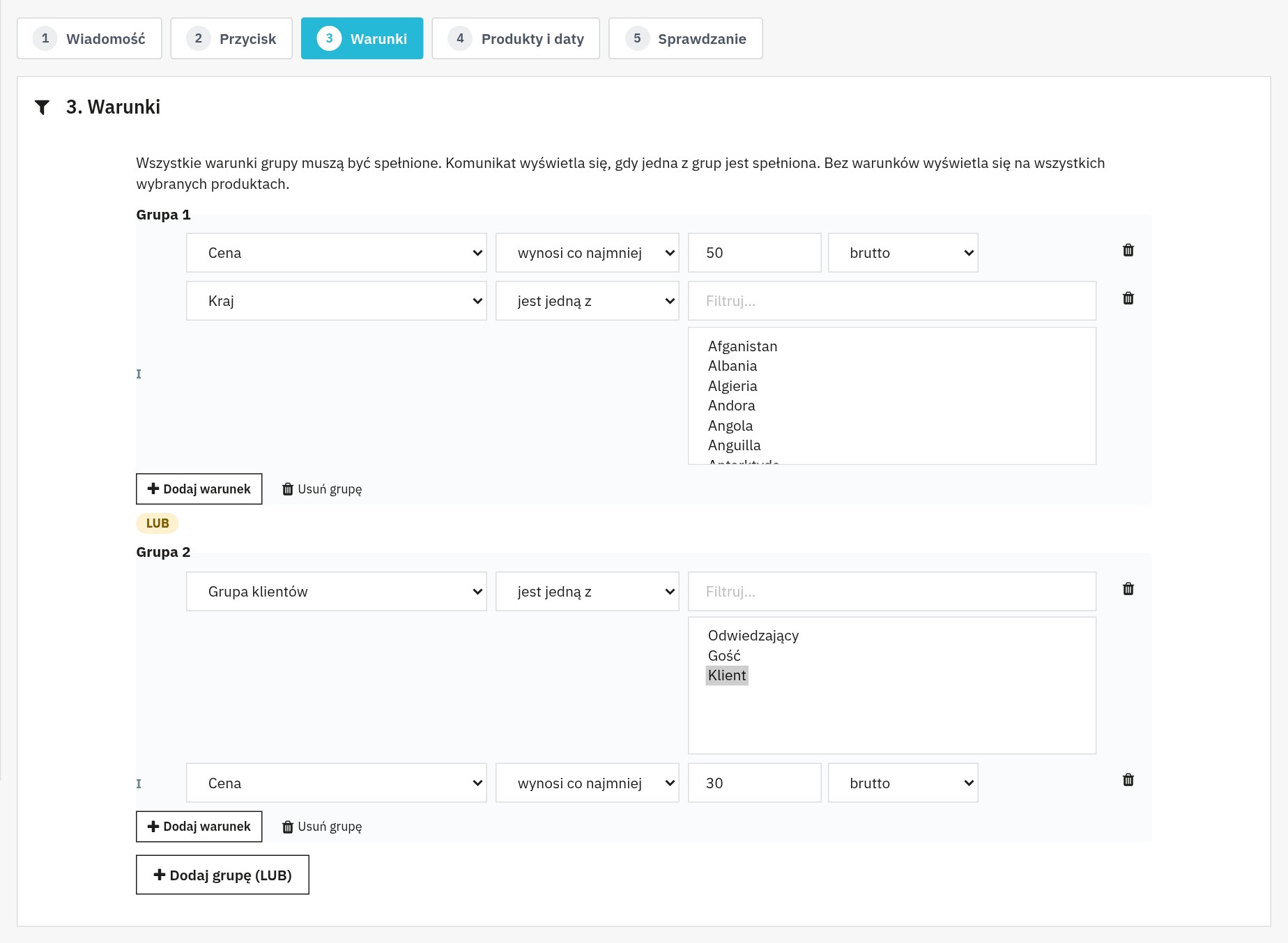Click Dodaj warunek in Grupa 1
This screenshot has width=1288, height=943.
[x=199, y=489]
